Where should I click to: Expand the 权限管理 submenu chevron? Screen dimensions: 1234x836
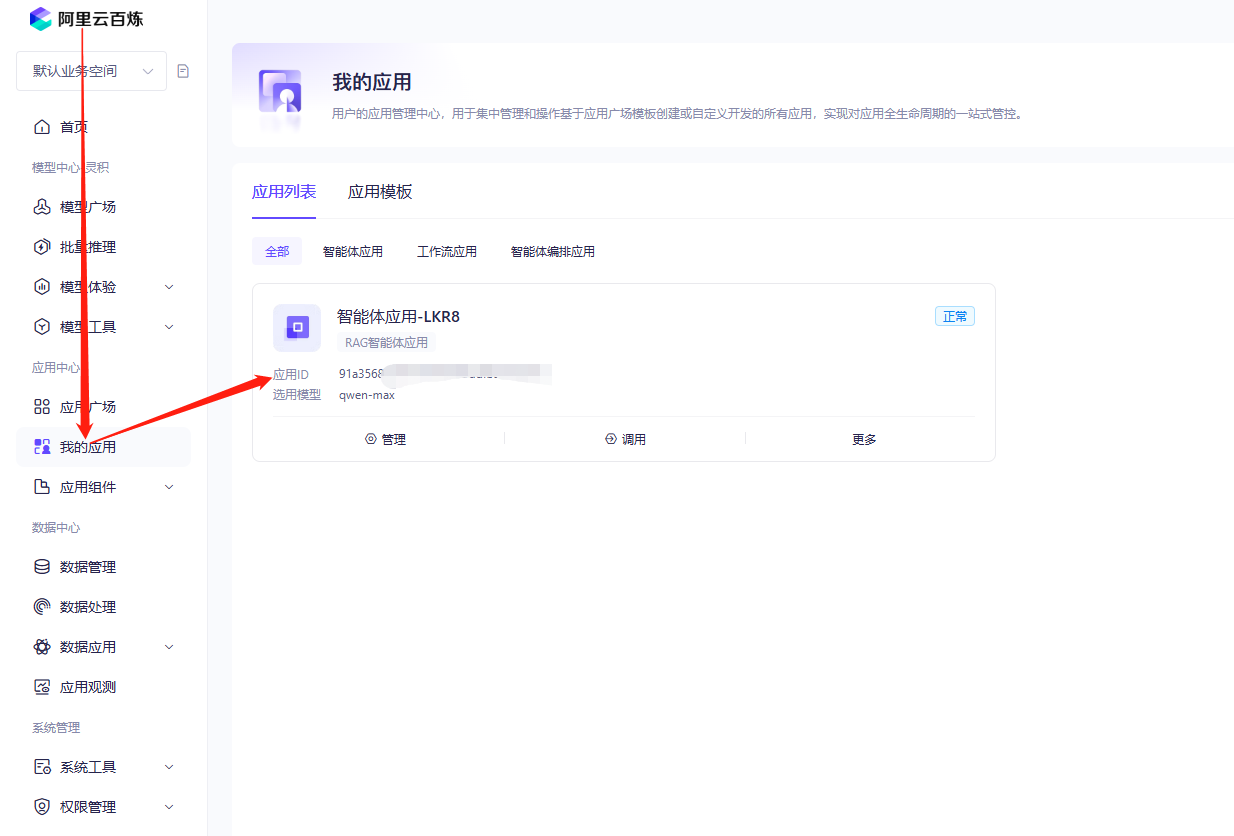coord(169,807)
